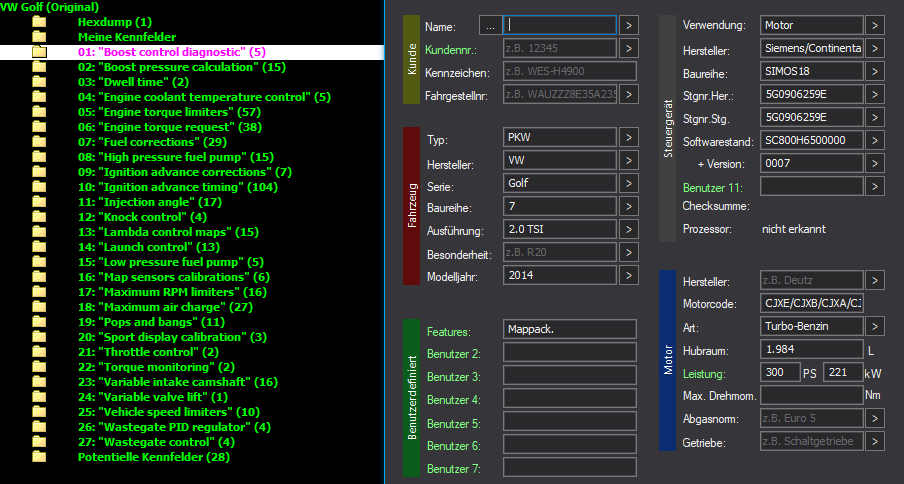
Task: Select "23: Variable intake camshaft" (16)
Action: tap(178, 381)
